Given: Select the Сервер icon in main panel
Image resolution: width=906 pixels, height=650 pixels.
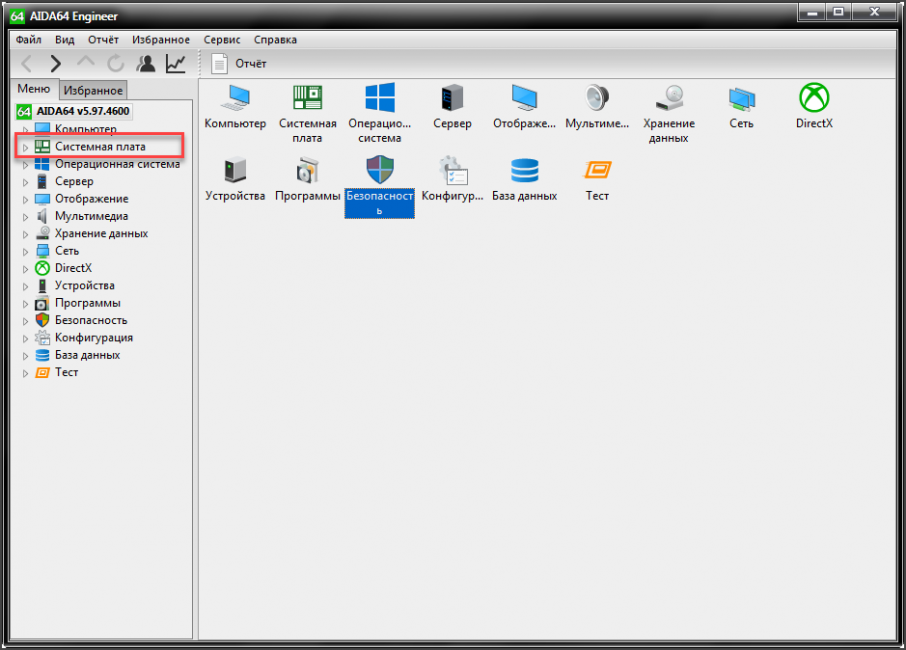Looking at the screenshot, I should 452,99.
